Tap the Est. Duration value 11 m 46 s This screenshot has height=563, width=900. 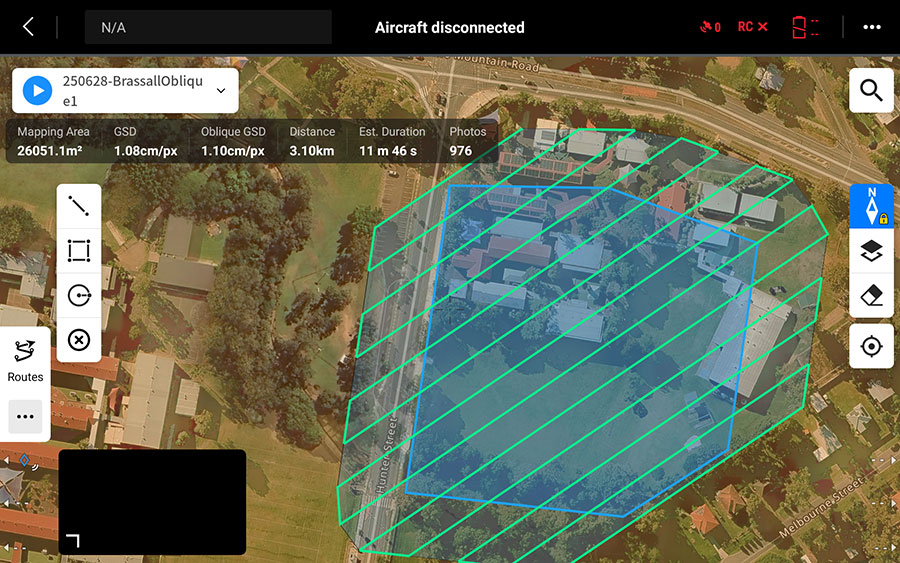click(x=388, y=151)
